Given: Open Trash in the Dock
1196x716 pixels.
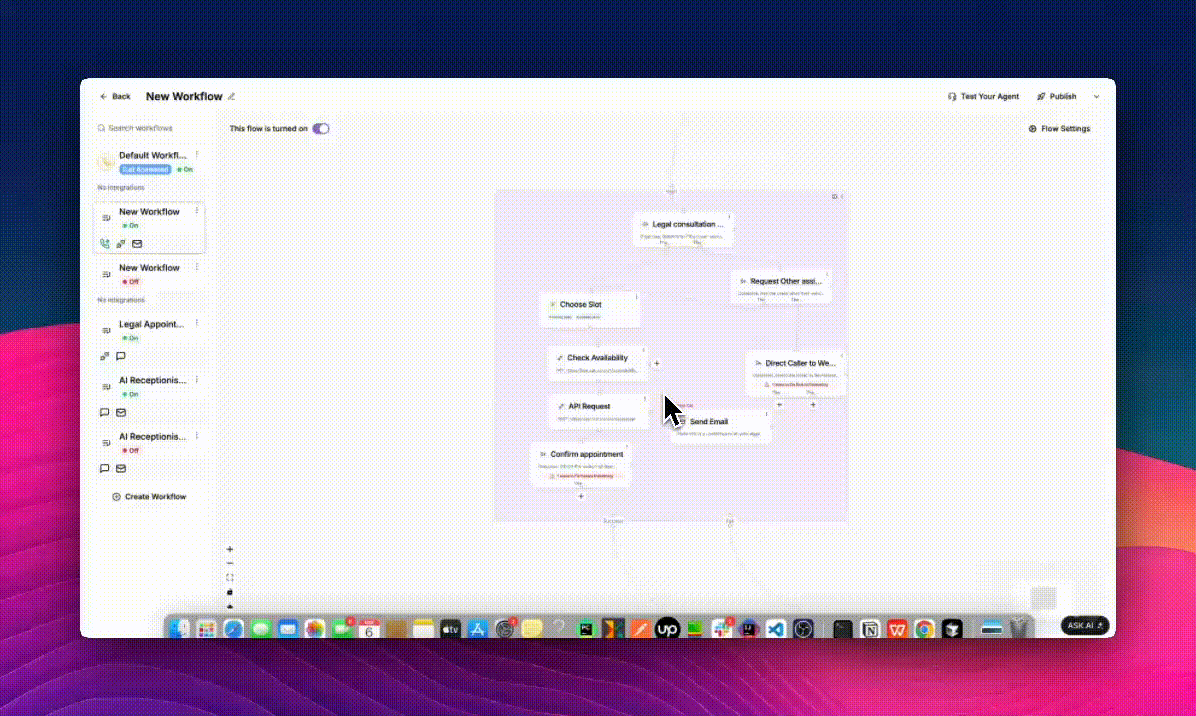Looking at the screenshot, I should click(x=1018, y=628).
